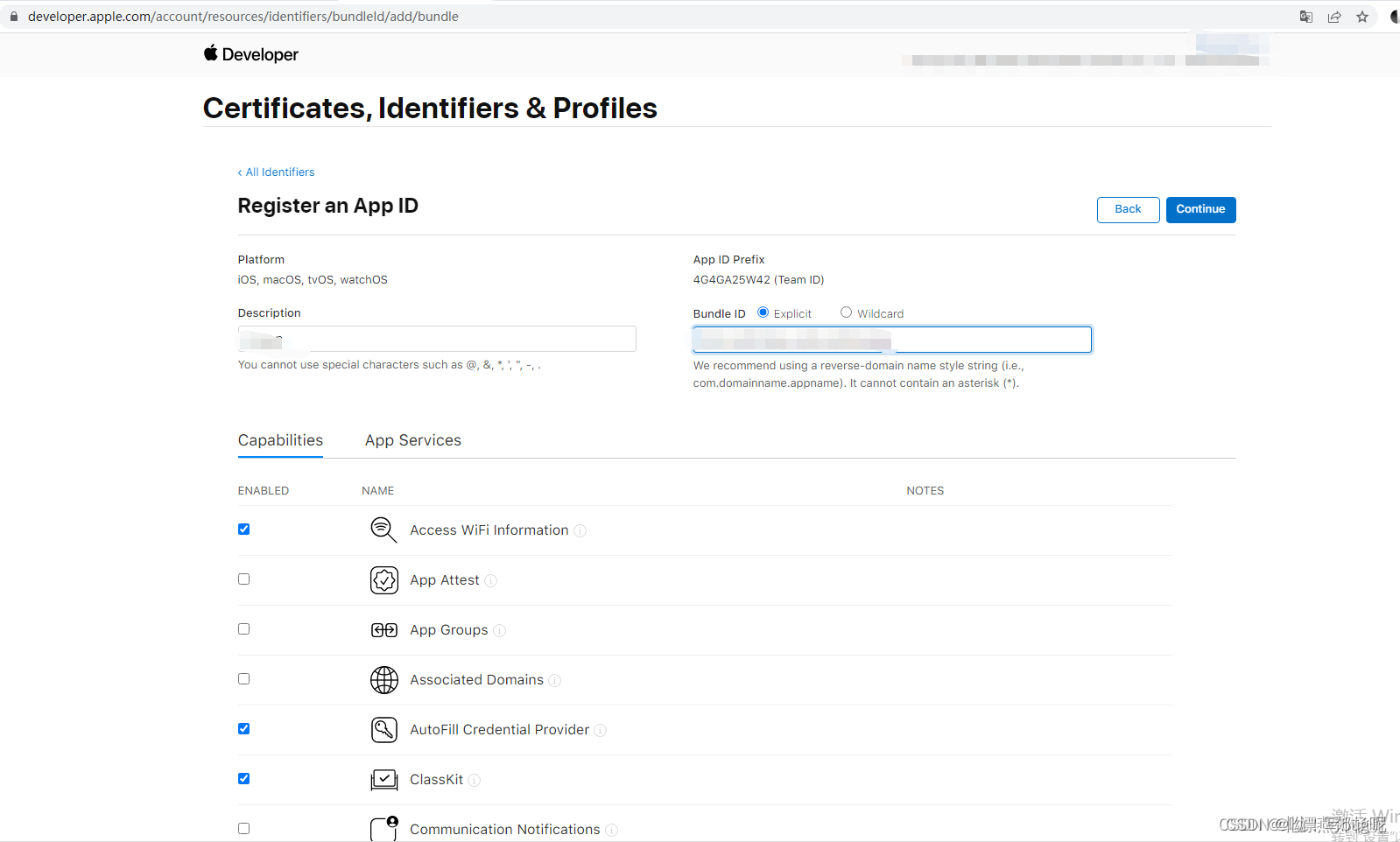Click the Continue button
This screenshot has height=842, width=1400.
click(x=1200, y=209)
